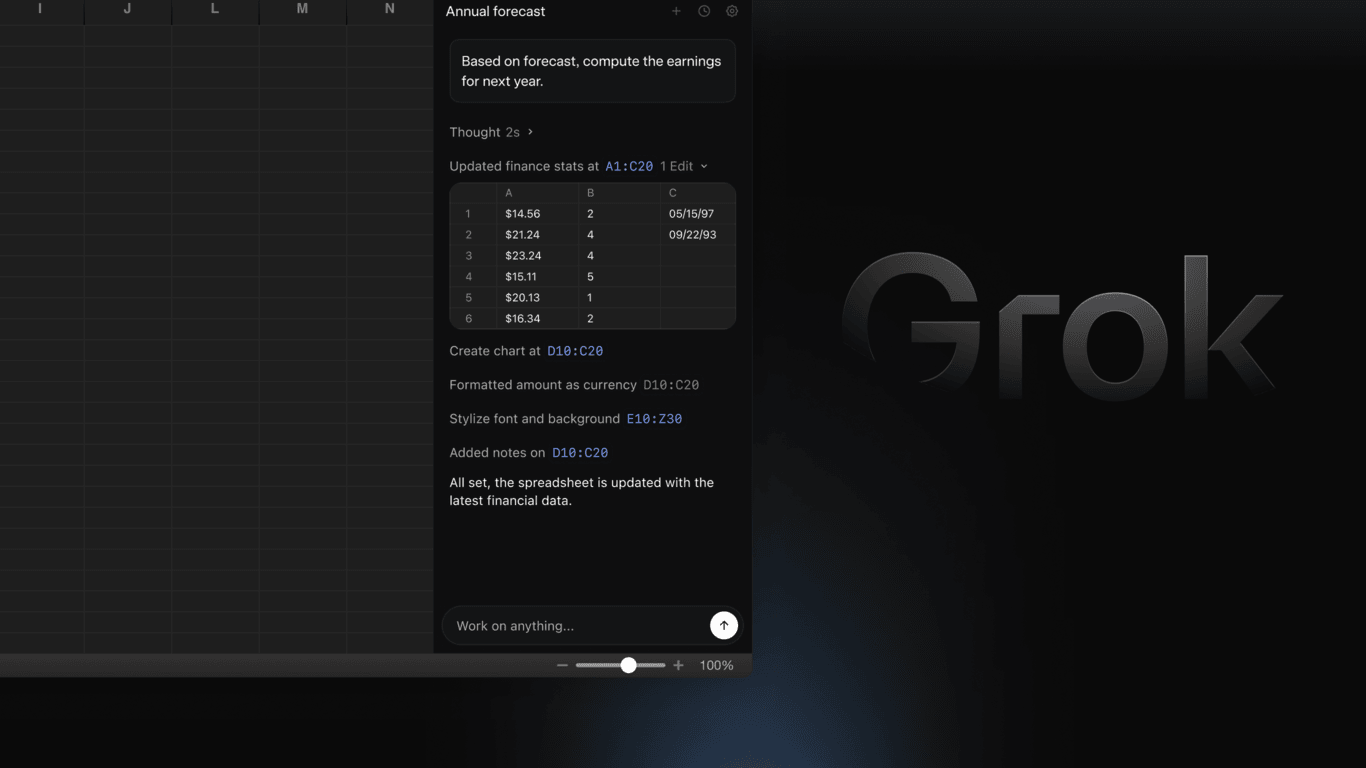
Task: Click the user message about forecast earnings
Action: tap(592, 71)
